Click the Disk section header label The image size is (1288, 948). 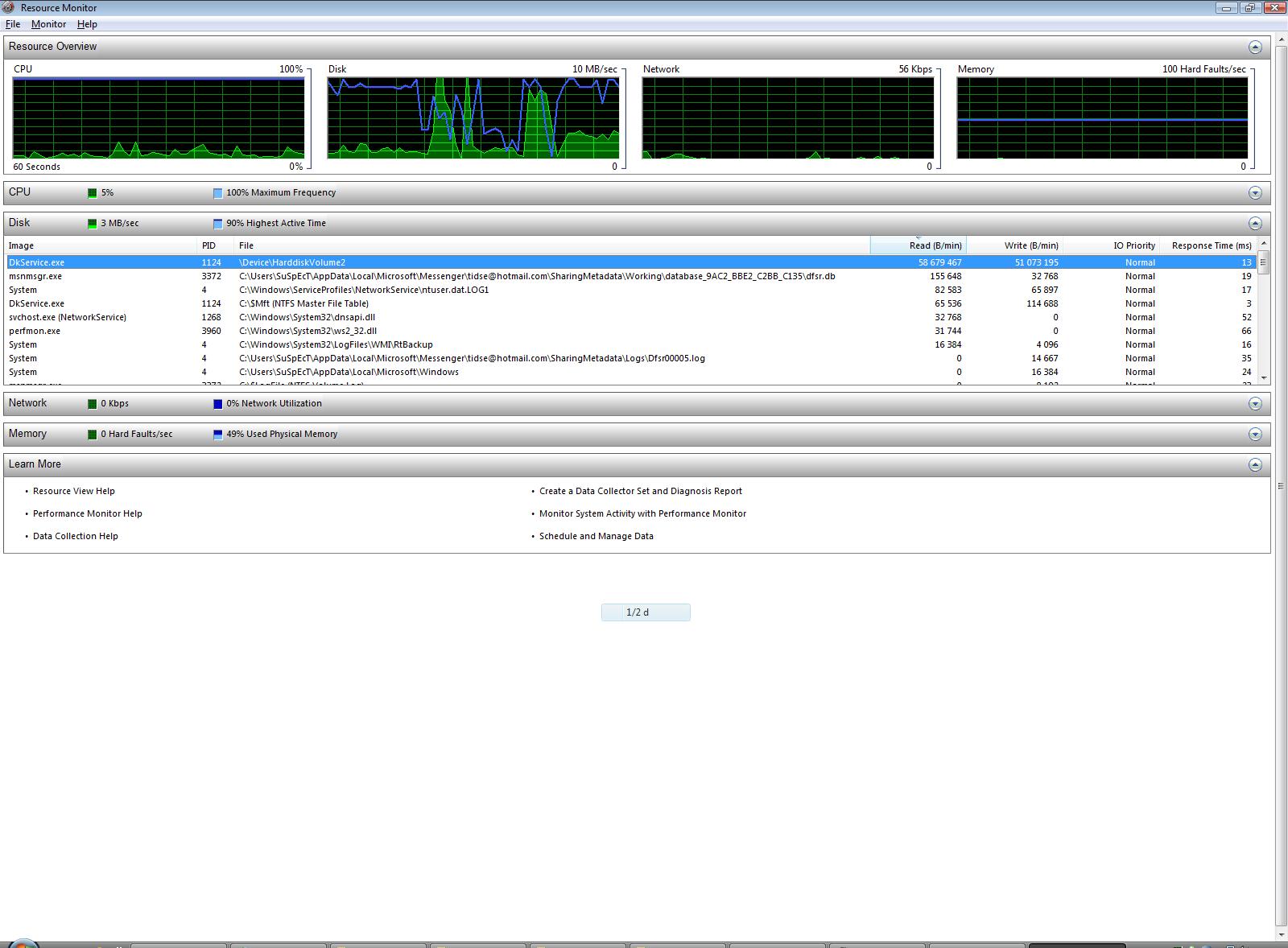click(x=19, y=223)
